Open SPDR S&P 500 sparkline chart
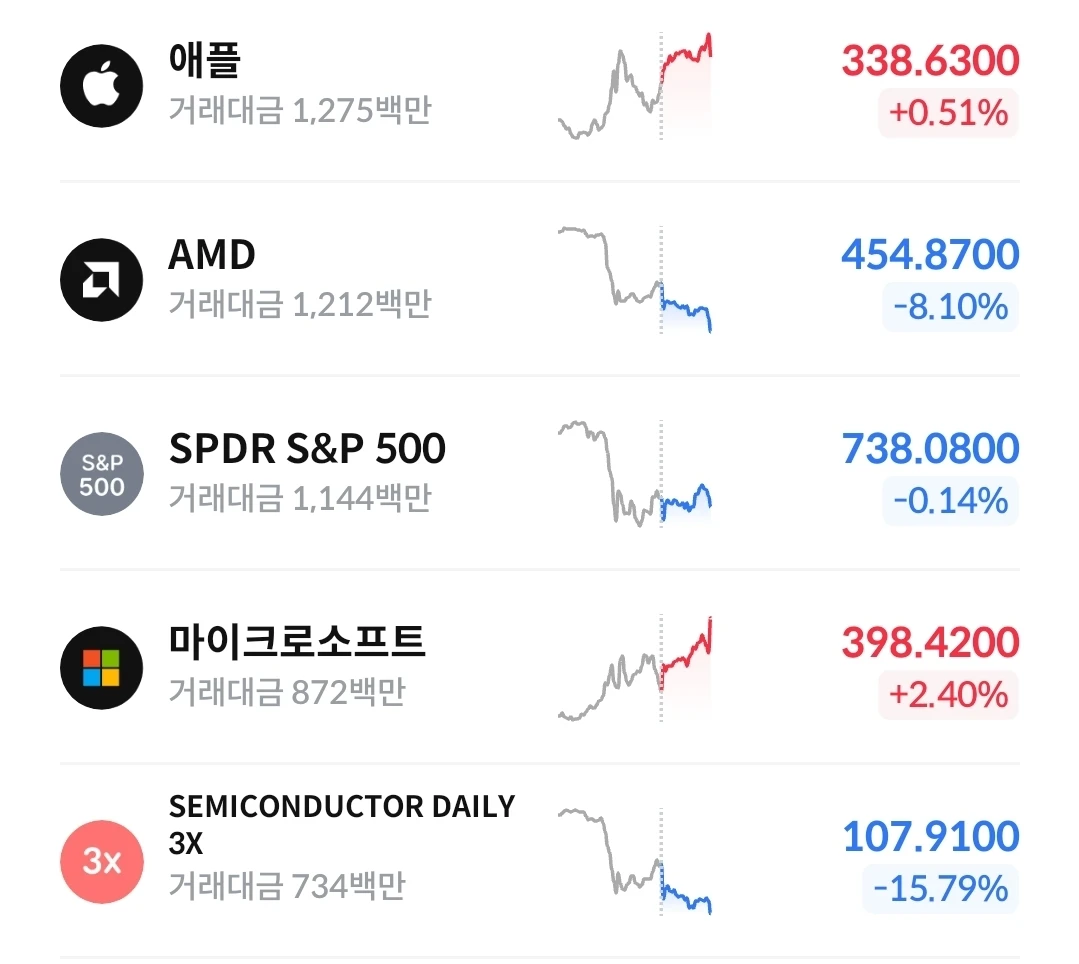 635,474
